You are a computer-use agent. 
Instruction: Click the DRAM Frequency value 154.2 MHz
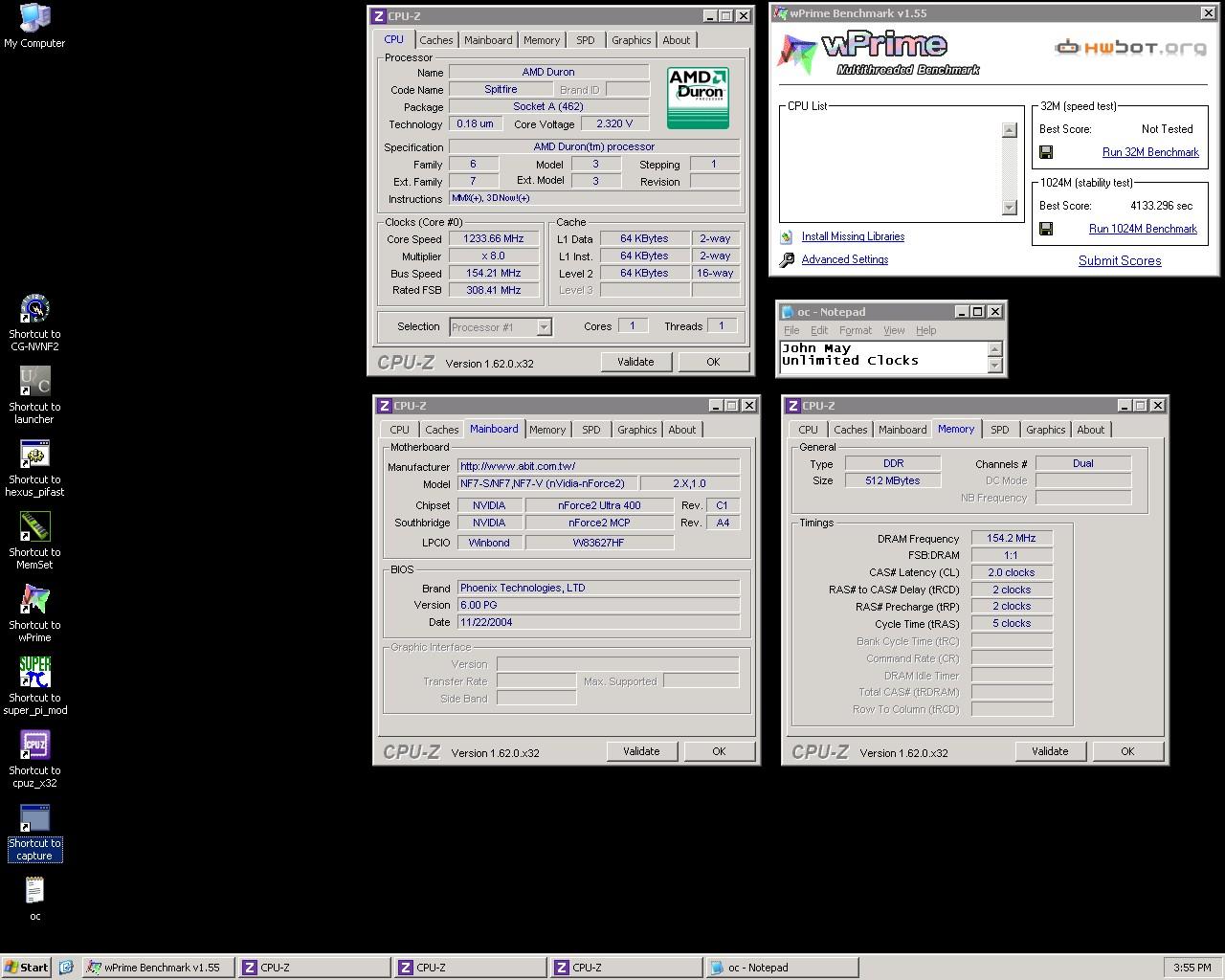[1012, 539]
